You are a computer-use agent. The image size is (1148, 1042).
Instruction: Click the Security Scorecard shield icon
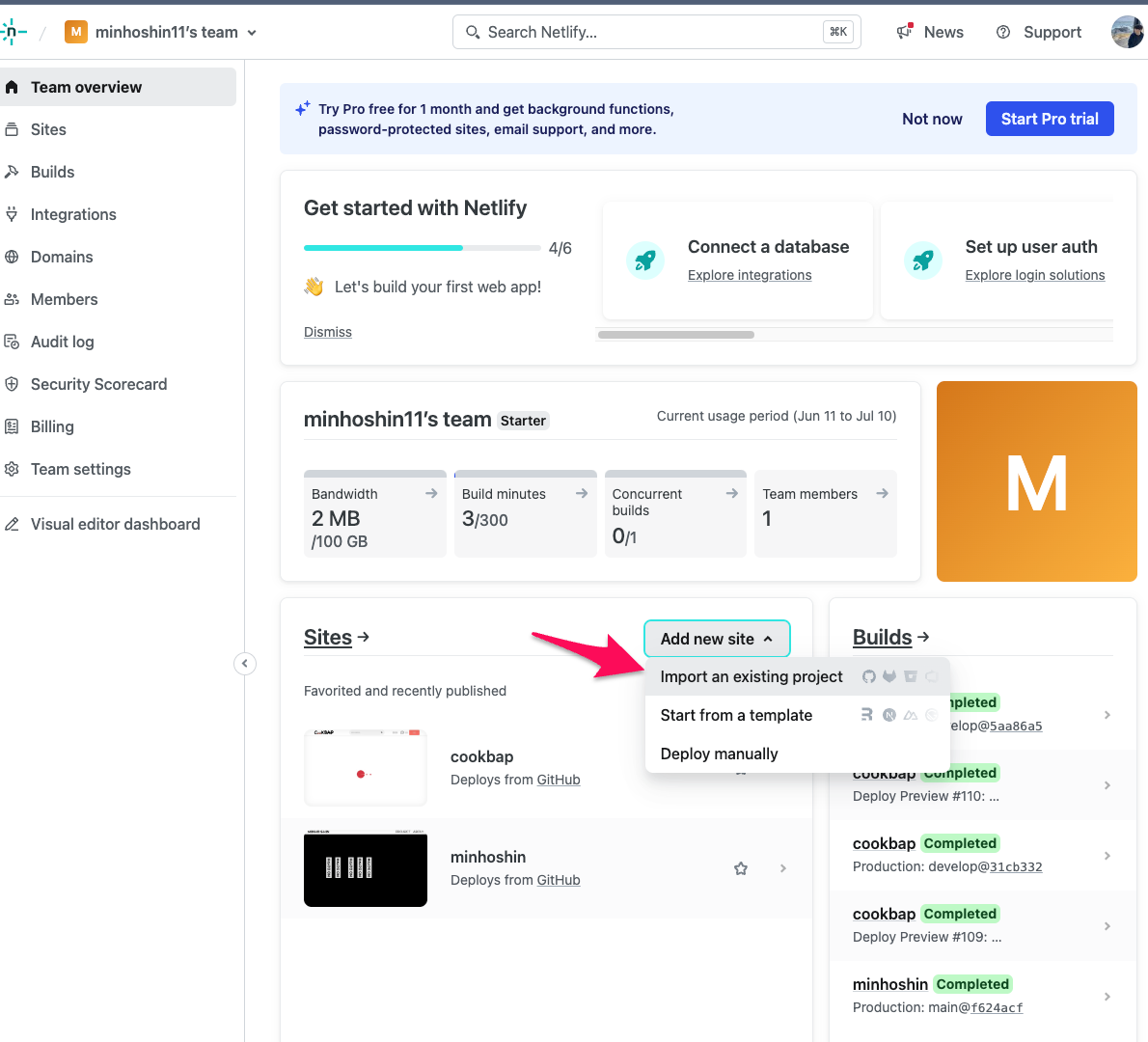[x=12, y=384]
